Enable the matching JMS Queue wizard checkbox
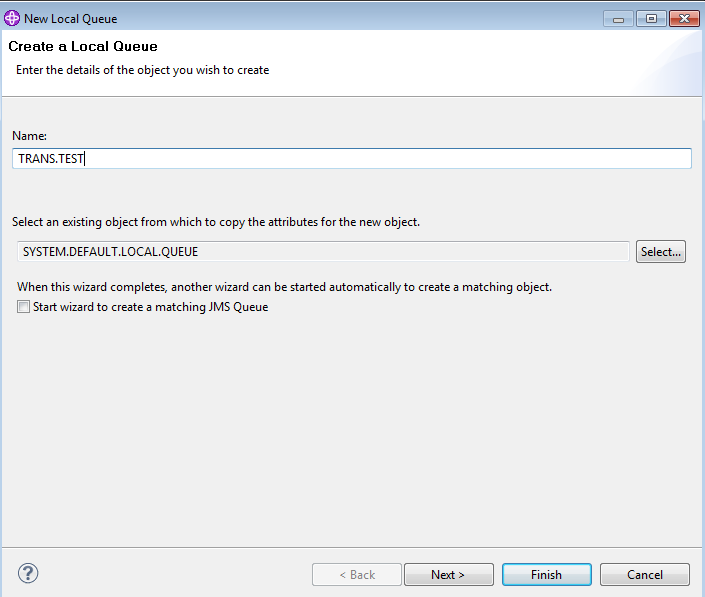The height and width of the screenshot is (597, 705). pyautogui.click(x=23, y=308)
